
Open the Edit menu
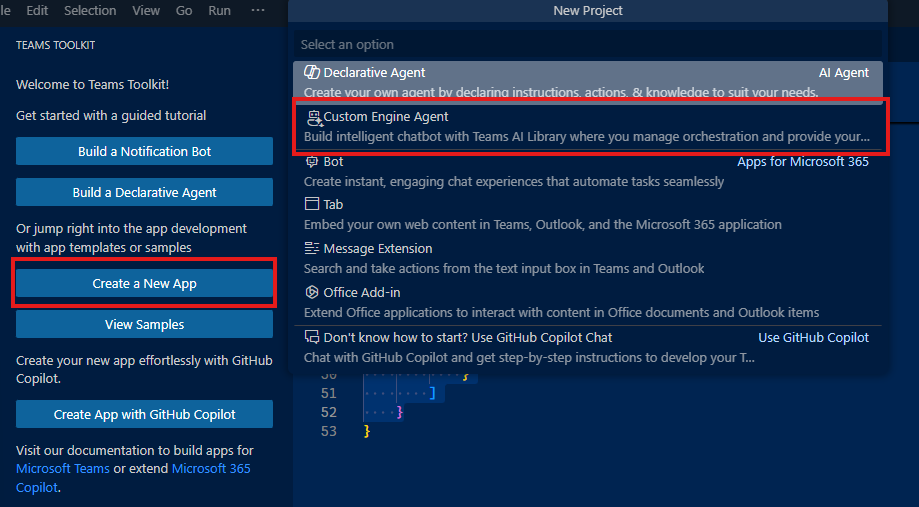point(38,11)
